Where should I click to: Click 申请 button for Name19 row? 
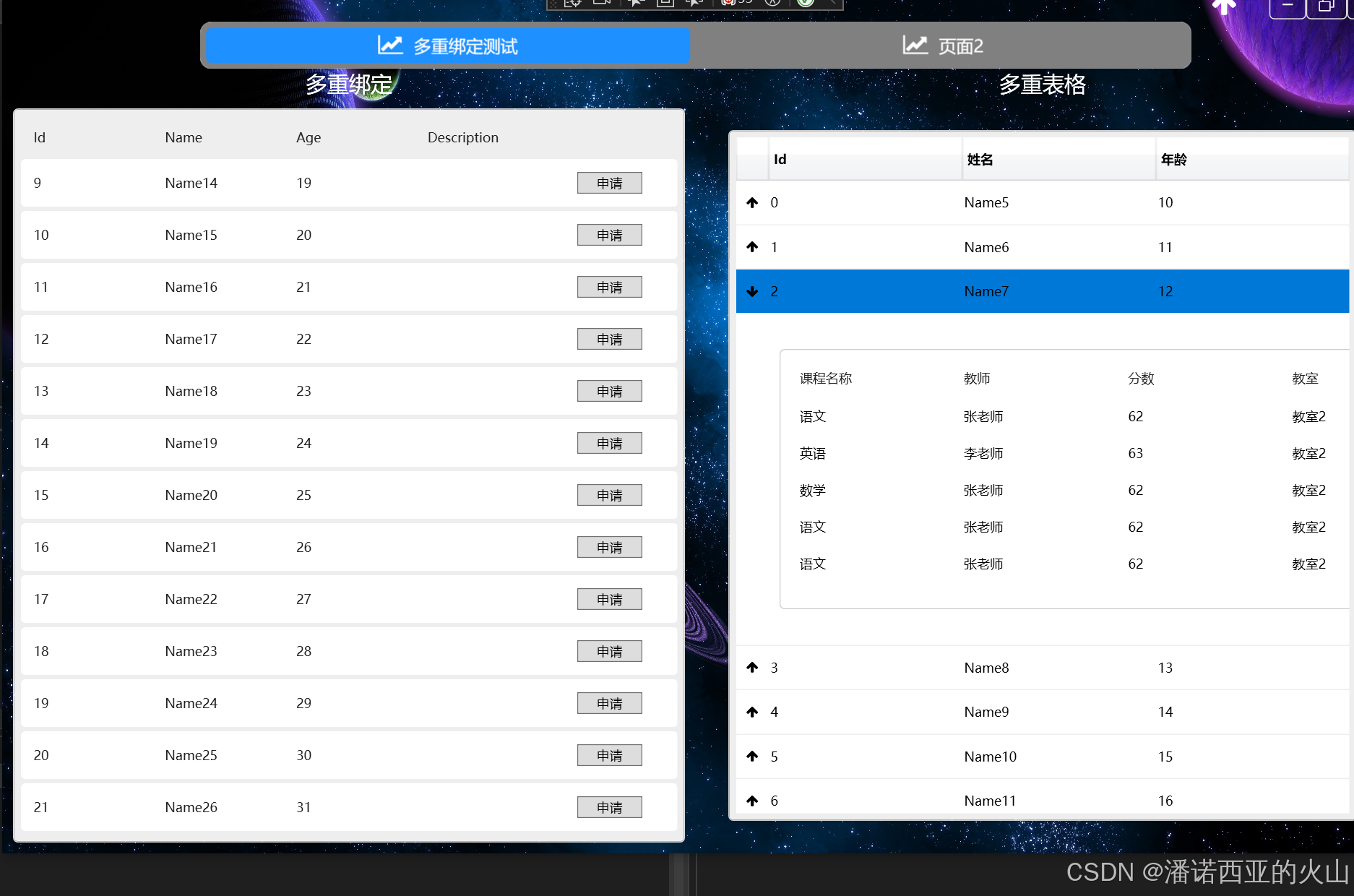(609, 443)
